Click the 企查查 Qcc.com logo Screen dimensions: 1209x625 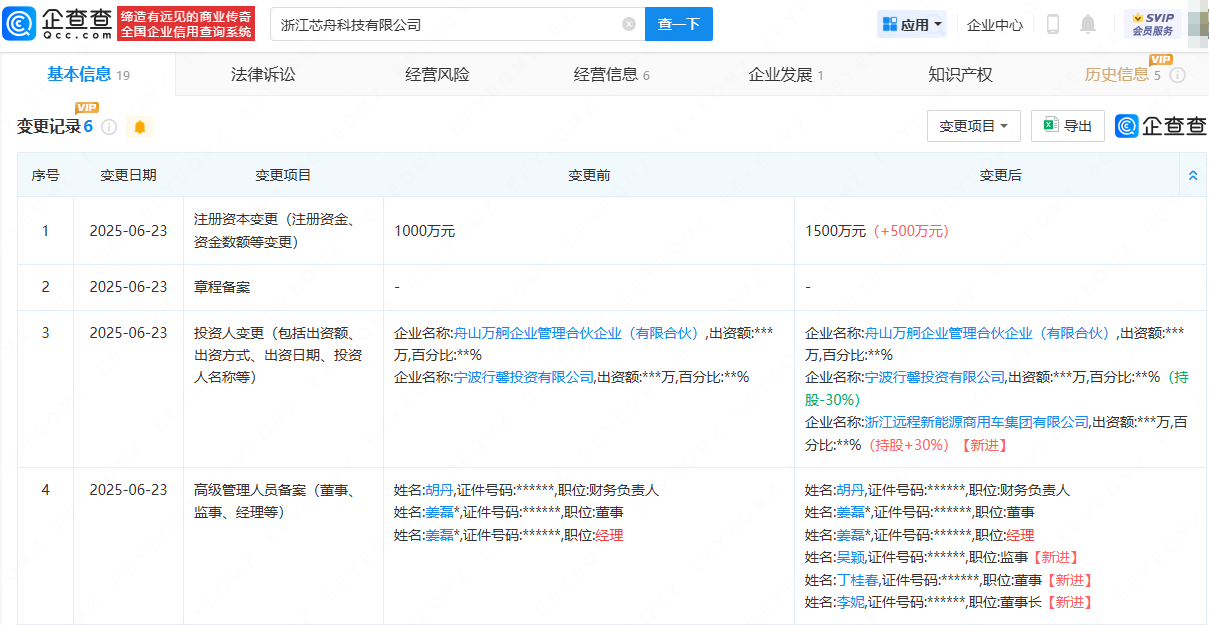[x=58, y=23]
